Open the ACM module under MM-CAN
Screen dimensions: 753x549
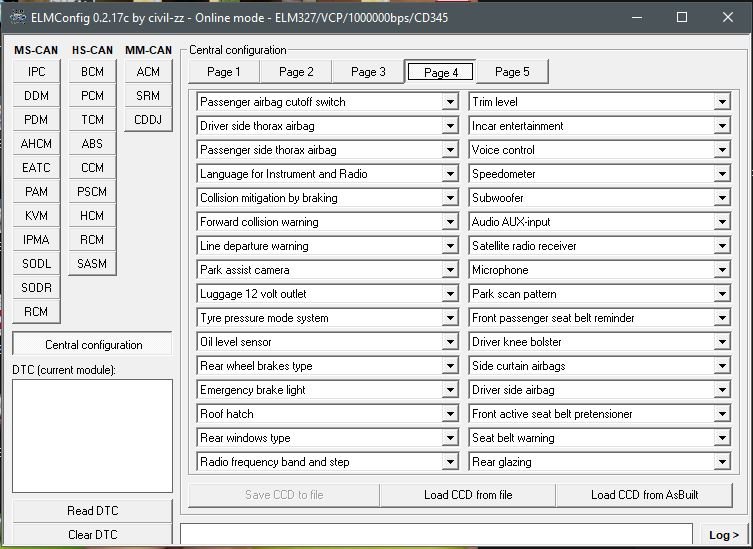pyautogui.click(x=148, y=72)
